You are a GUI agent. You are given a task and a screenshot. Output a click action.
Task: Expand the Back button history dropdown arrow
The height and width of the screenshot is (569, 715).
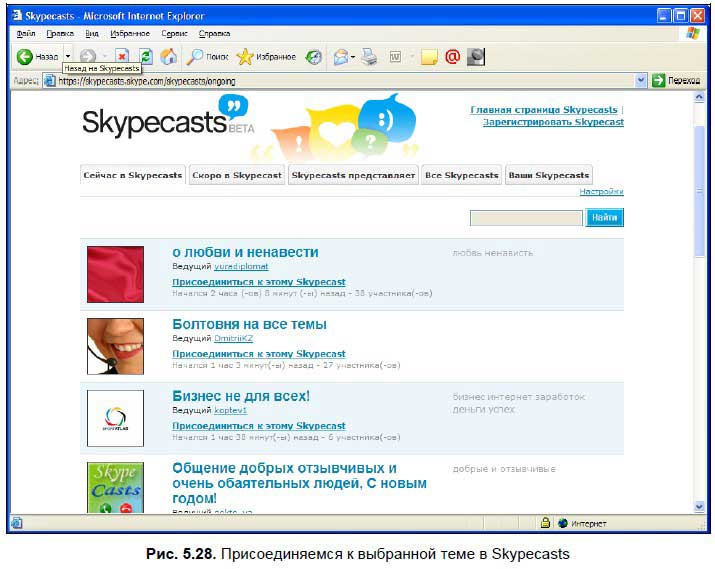68,57
